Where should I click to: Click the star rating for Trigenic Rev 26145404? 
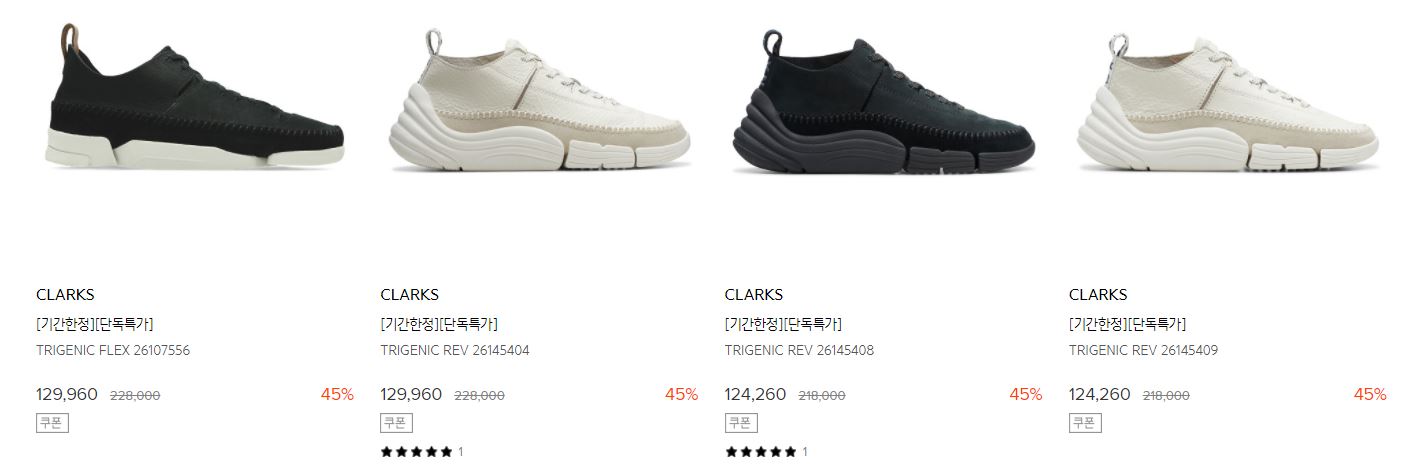(x=417, y=452)
